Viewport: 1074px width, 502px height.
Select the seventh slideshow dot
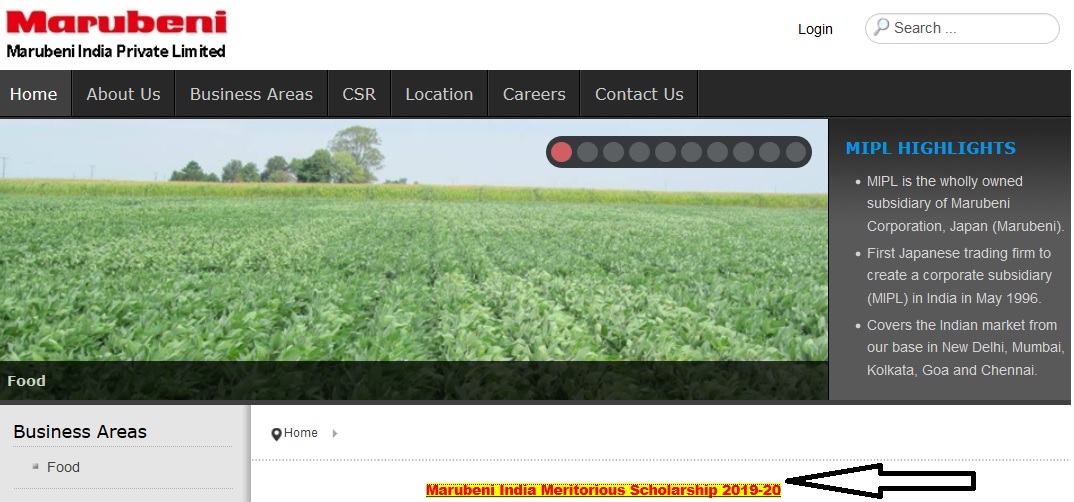[x=718, y=152]
